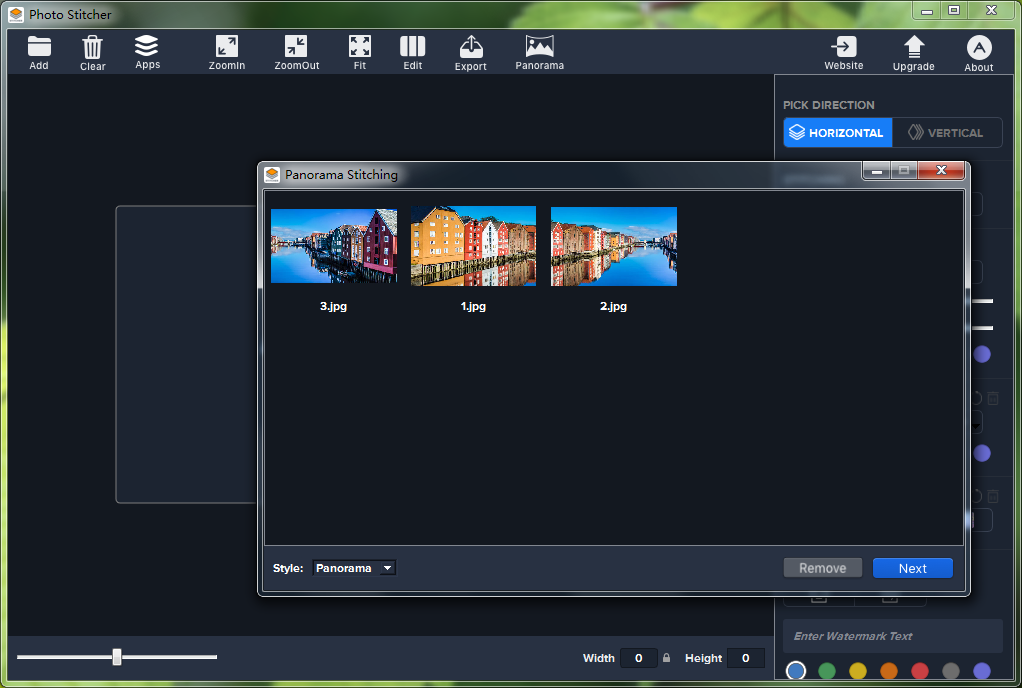Click the Upgrade arrow icon

coord(913,48)
